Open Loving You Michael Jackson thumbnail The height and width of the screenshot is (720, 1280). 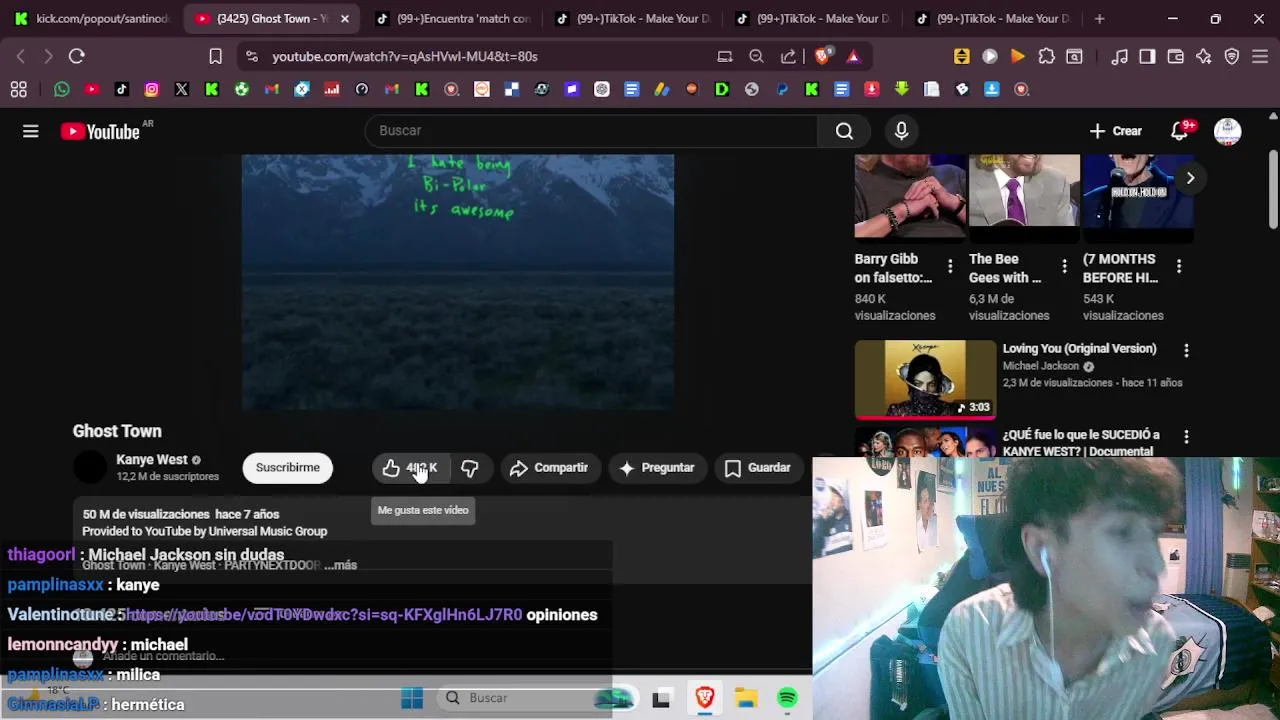point(926,379)
